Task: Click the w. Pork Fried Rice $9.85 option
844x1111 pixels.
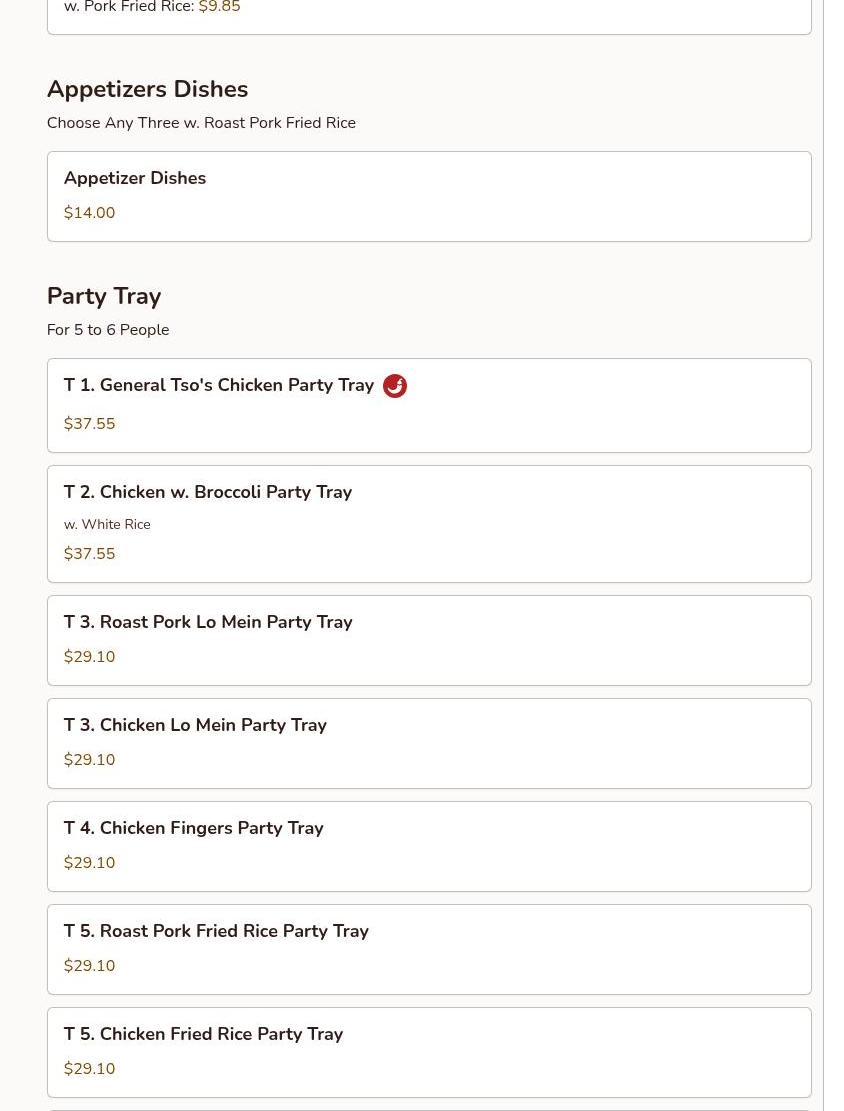Action: coord(152,8)
